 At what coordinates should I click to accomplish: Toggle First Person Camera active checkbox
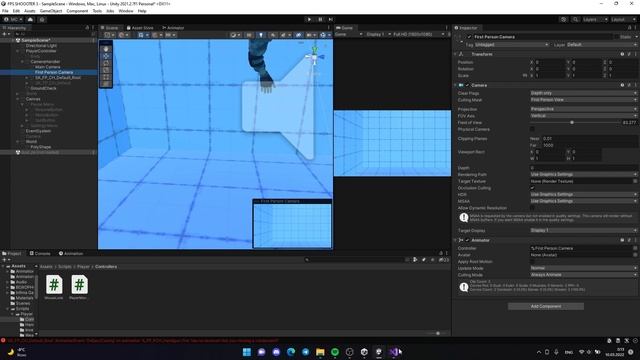coord(469,37)
